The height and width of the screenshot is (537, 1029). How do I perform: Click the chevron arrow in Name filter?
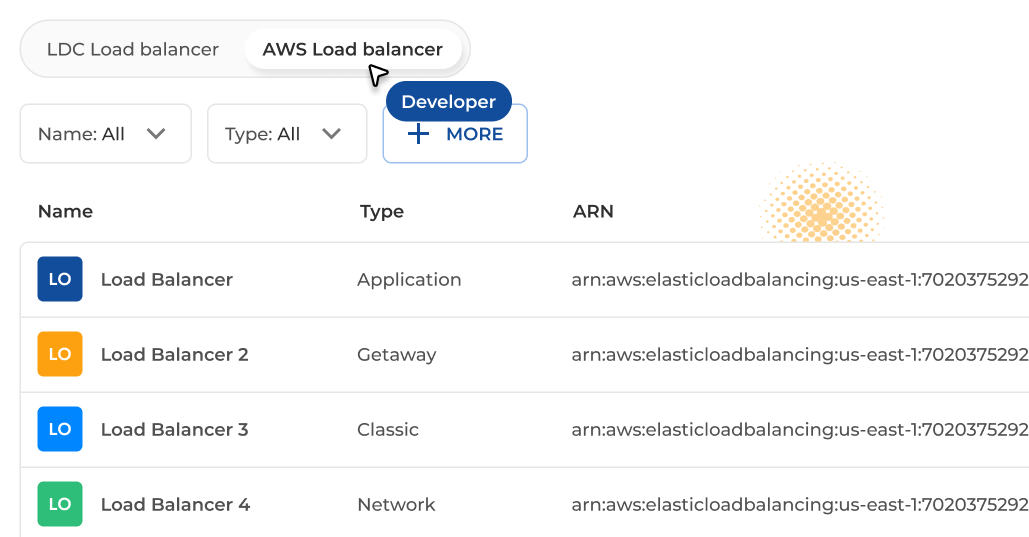(156, 134)
